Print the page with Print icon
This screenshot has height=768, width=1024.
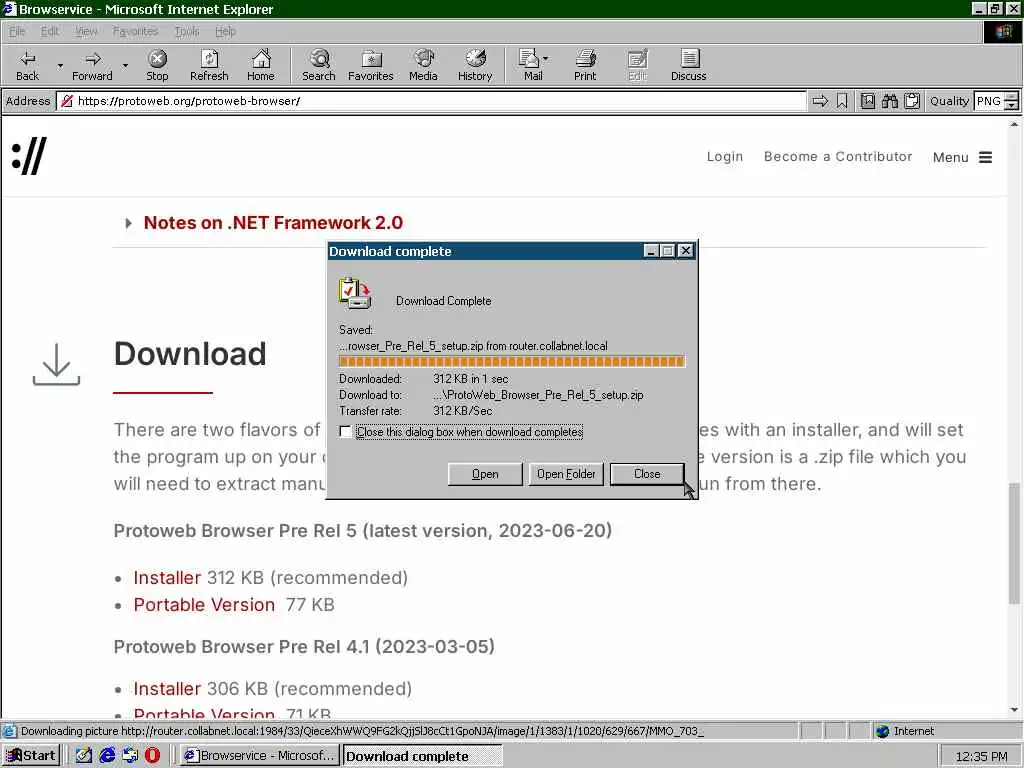585,65
